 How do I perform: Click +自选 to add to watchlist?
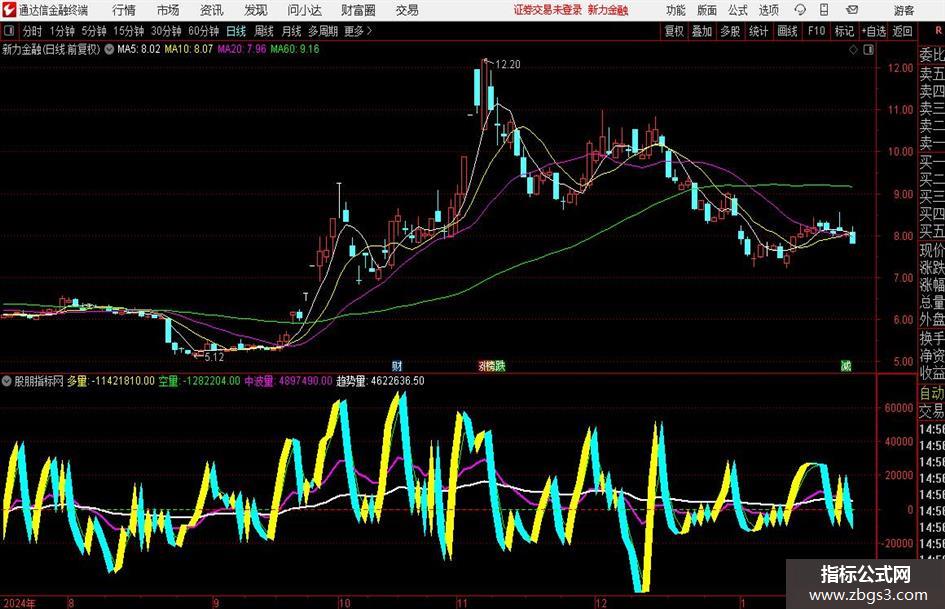(874, 31)
